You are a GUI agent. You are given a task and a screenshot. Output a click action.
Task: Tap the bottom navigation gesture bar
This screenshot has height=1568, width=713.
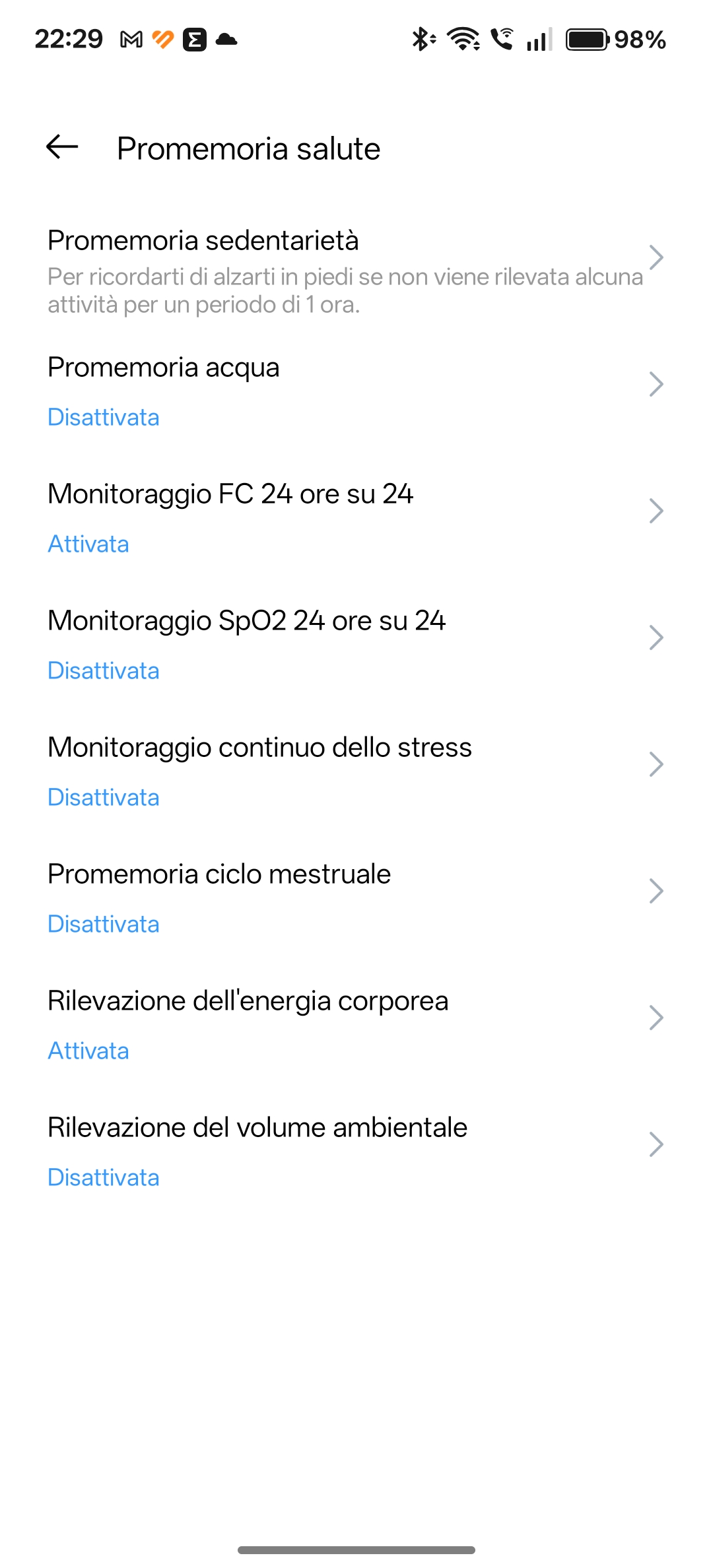click(356, 1550)
